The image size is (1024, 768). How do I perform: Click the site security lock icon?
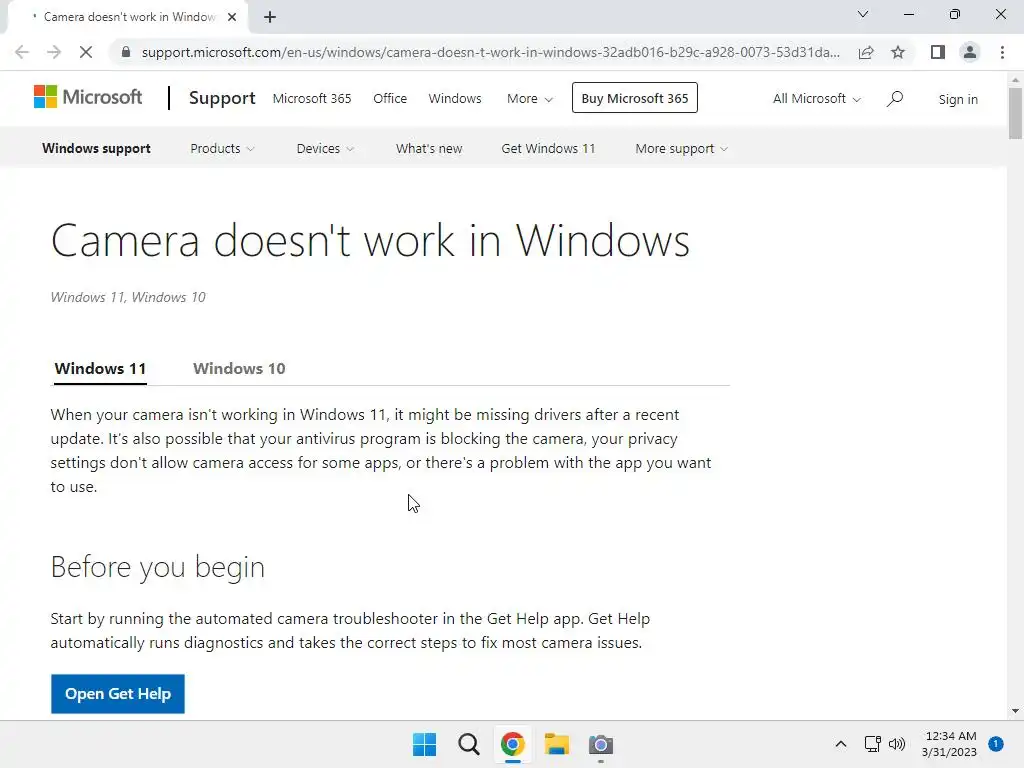pyautogui.click(x=126, y=52)
